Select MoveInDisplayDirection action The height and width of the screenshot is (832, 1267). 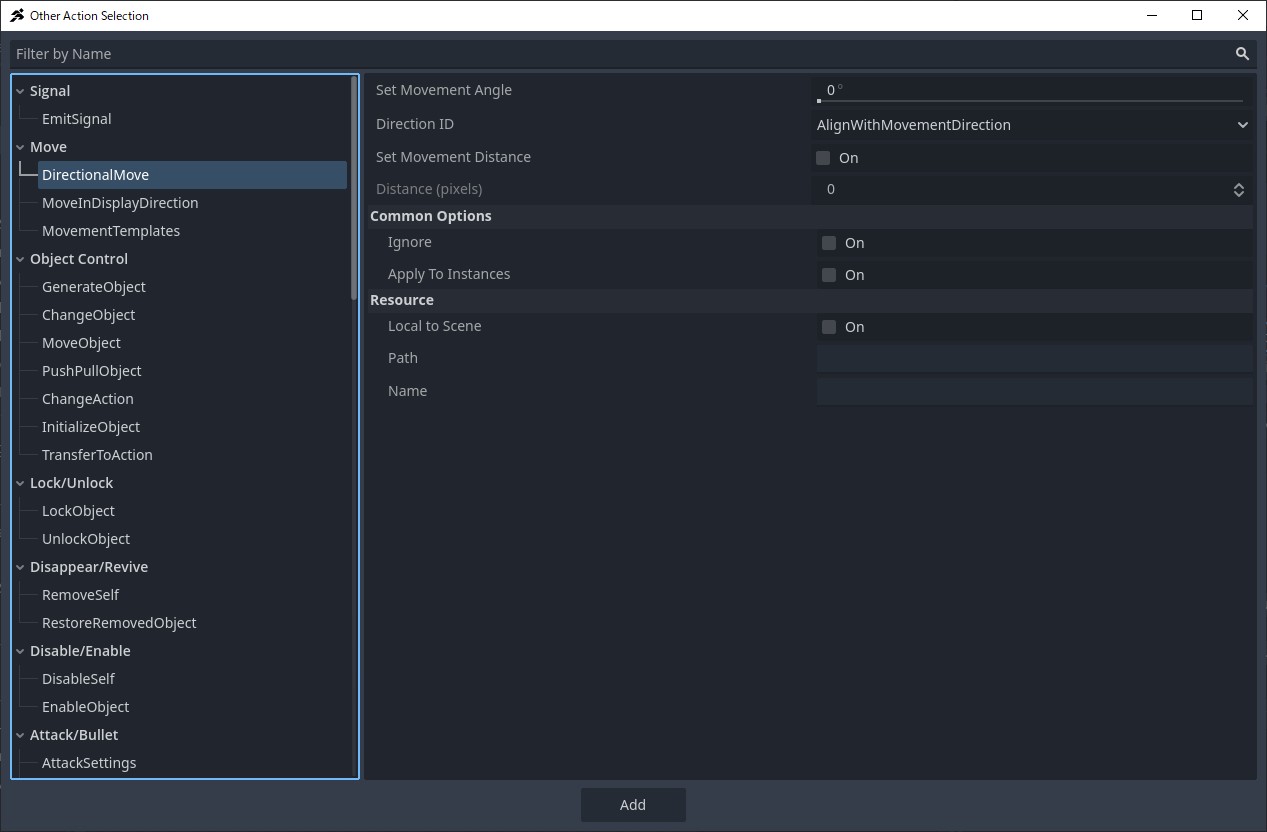(x=120, y=203)
